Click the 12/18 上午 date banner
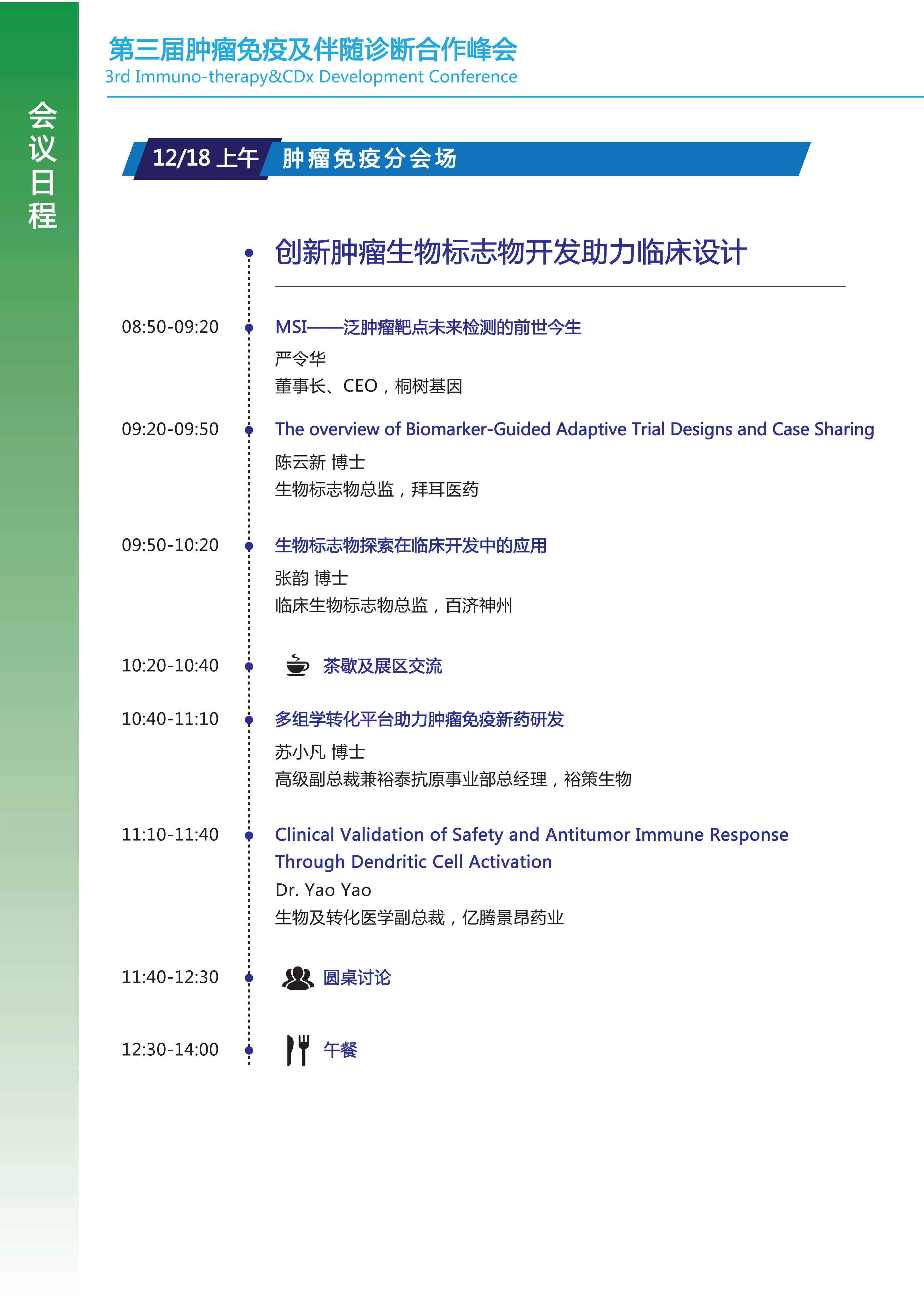Viewport: 924px width, 1296px height. coord(205,158)
